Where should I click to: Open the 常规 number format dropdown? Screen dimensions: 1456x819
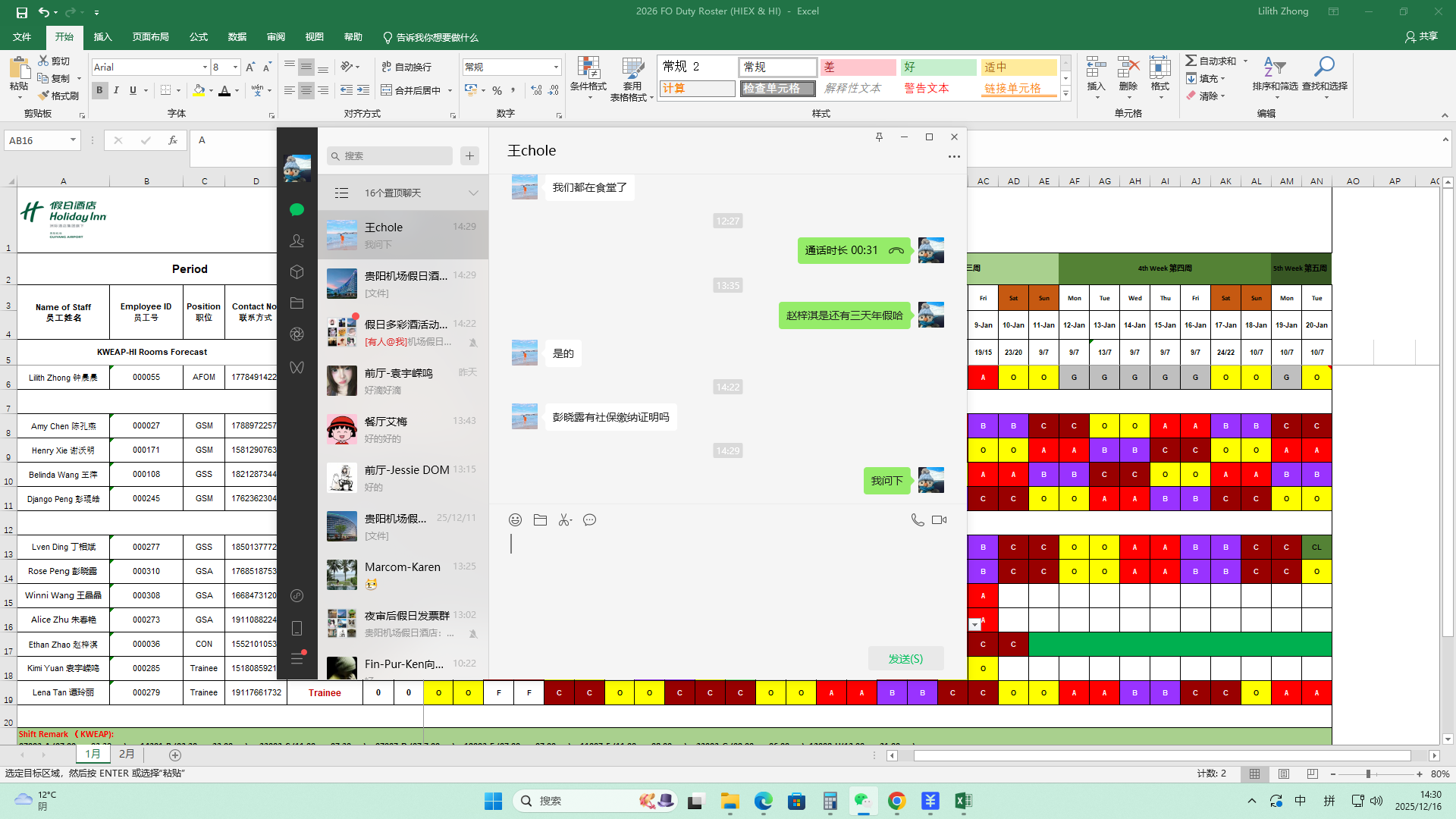556,67
